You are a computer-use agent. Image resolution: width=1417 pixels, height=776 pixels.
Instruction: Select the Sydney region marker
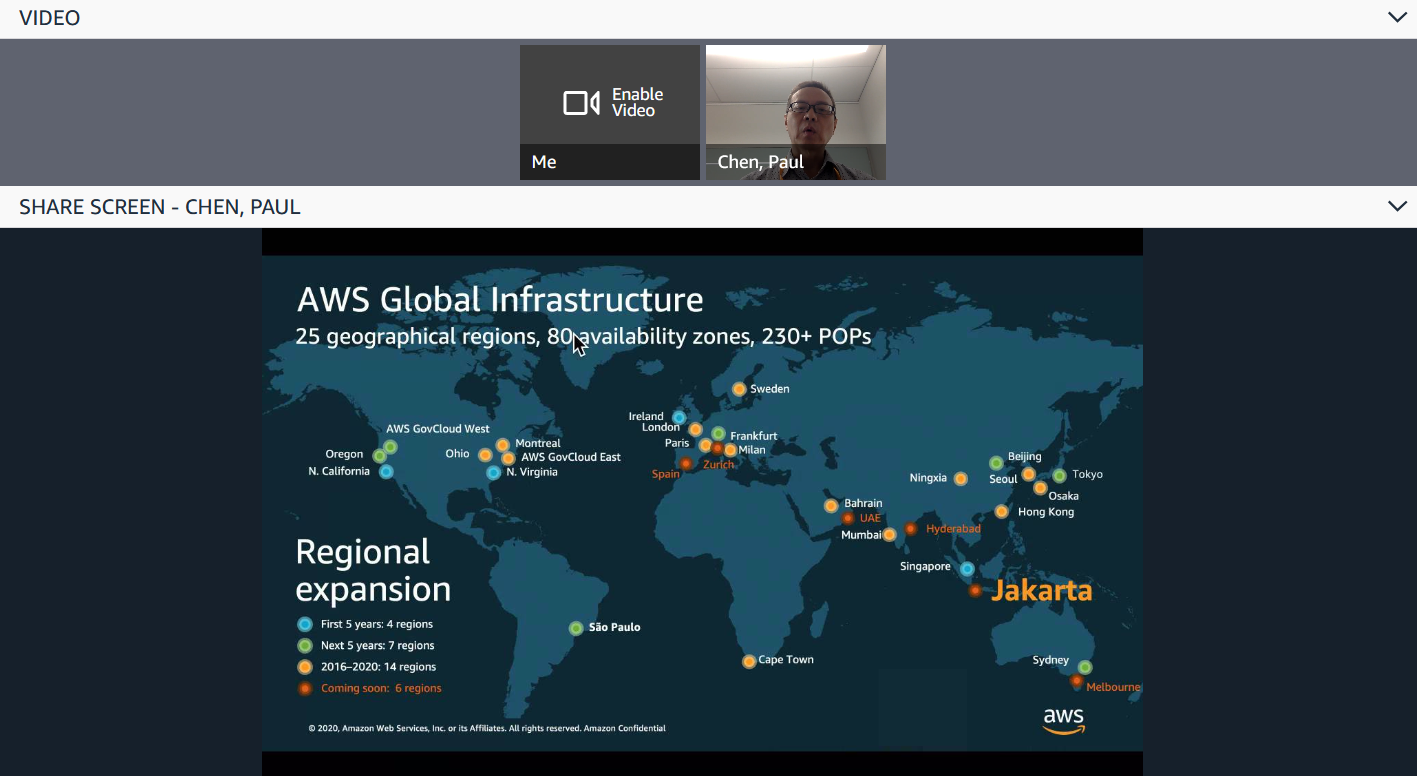point(1086,667)
